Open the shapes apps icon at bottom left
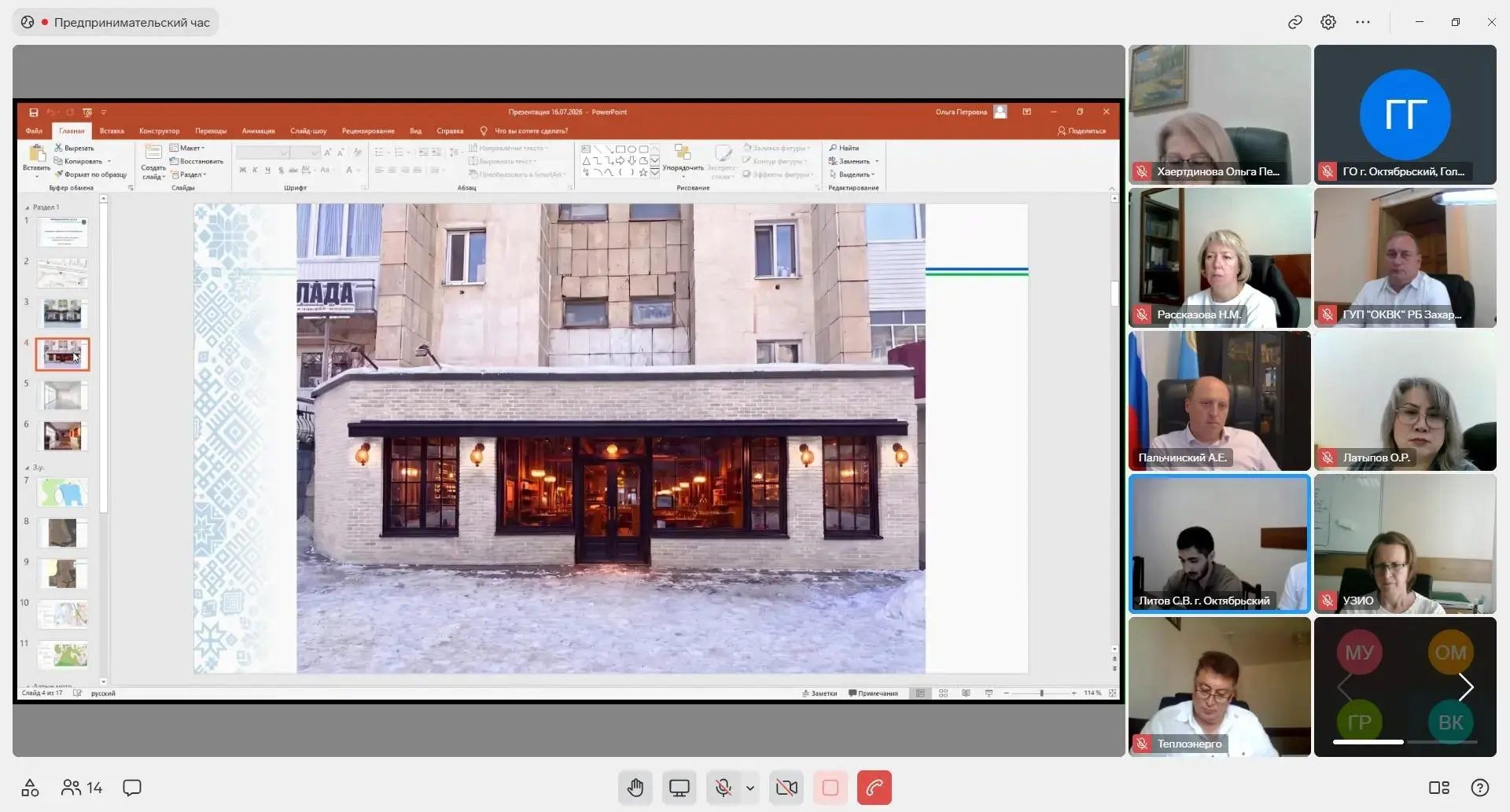This screenshot has width=1510, height=812. pyautogui.click(x=30, y=788)
